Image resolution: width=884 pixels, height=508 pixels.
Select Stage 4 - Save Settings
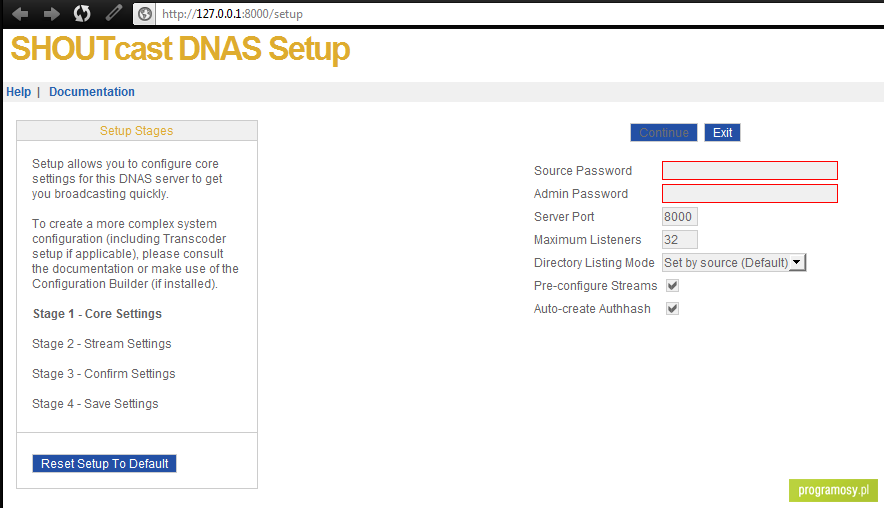point(95,404)
